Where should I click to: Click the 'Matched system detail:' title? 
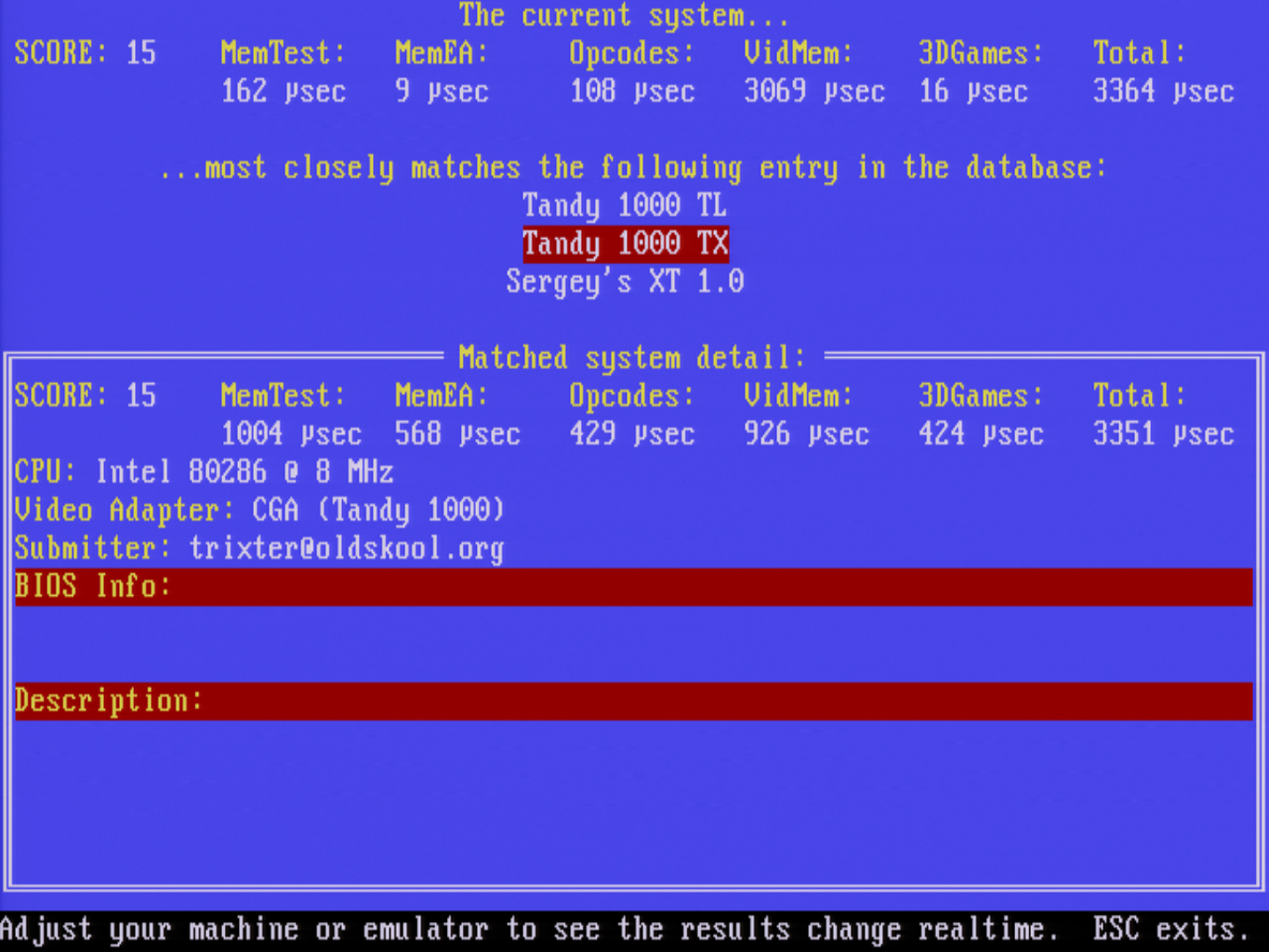pos(633,358)
